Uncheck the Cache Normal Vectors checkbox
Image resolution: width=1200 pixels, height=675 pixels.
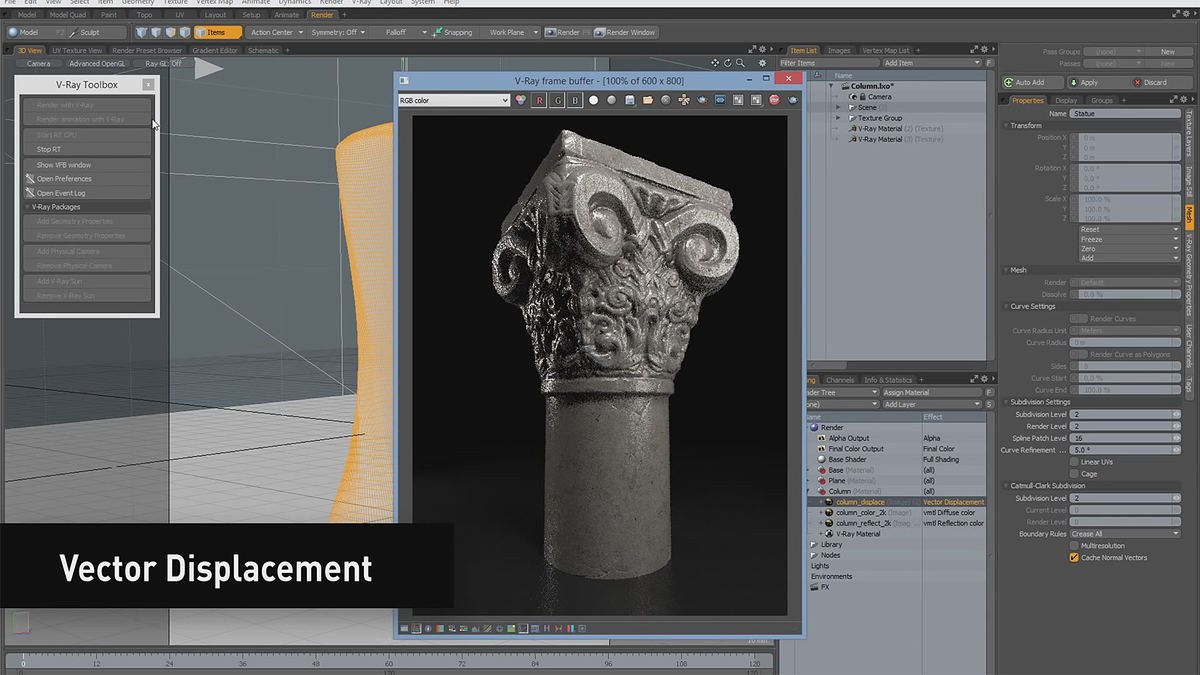coord(1076,557)
